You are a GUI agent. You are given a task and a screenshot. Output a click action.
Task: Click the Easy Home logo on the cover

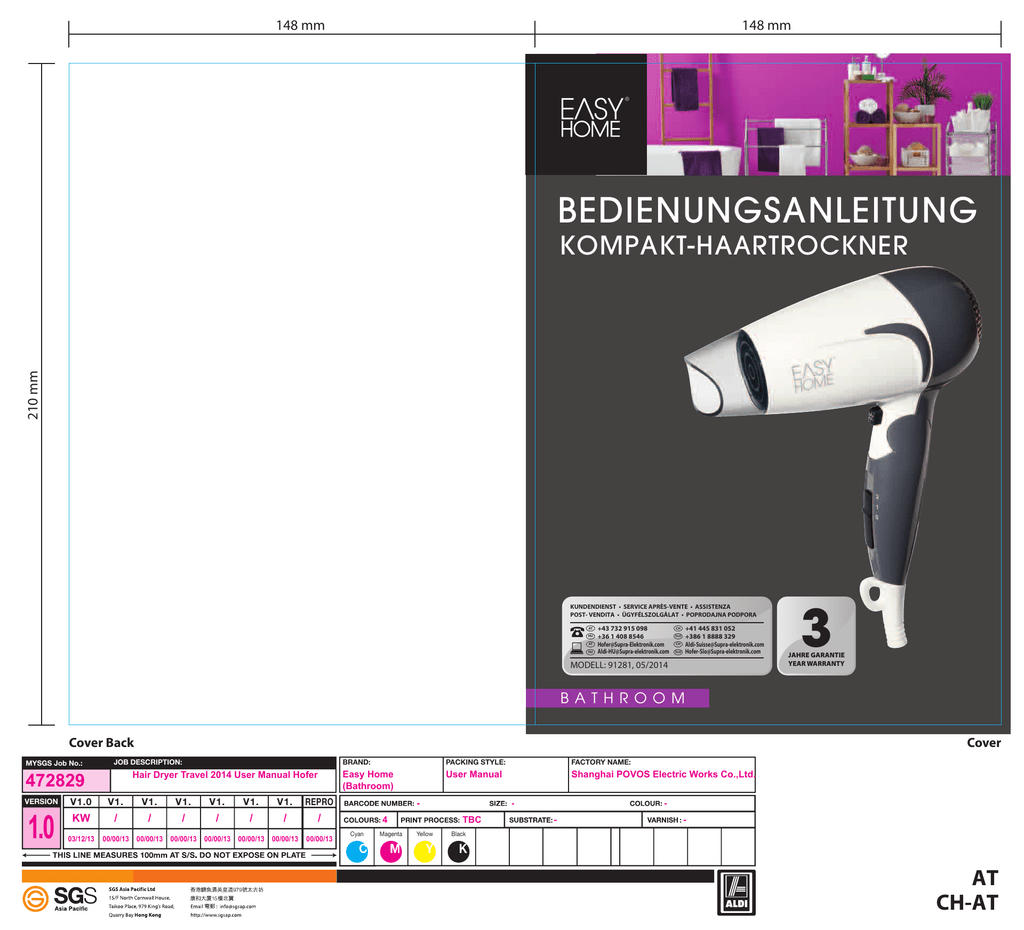point(594,118)
